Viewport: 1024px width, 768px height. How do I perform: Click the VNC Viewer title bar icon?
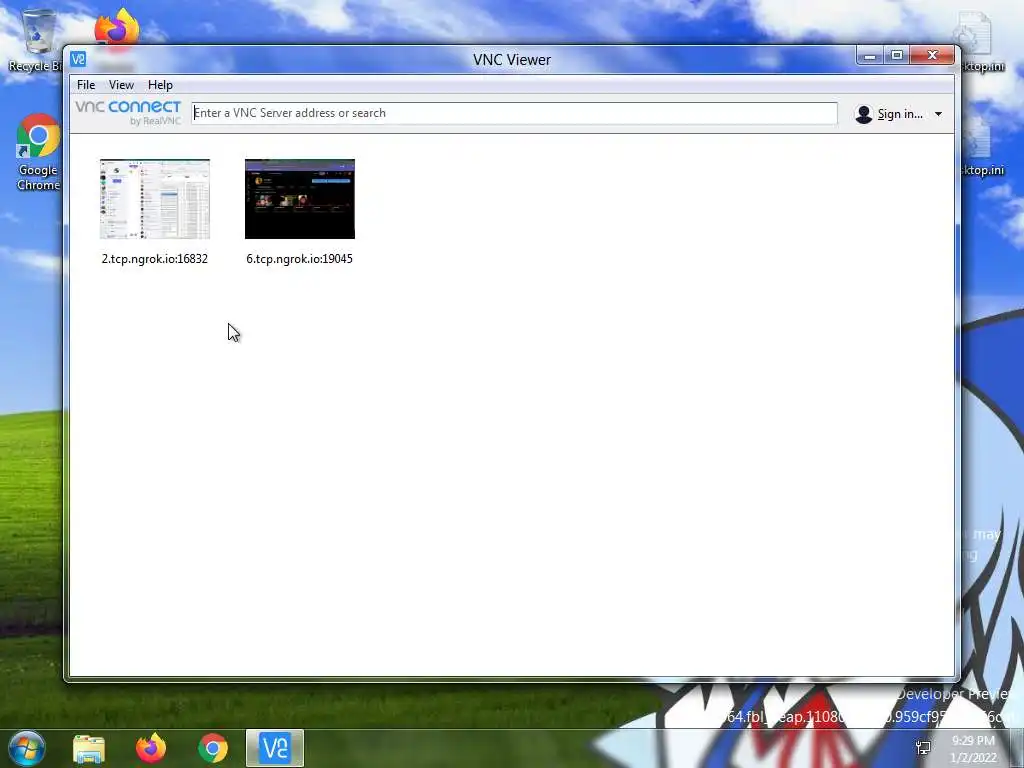[x=78, y=59]
